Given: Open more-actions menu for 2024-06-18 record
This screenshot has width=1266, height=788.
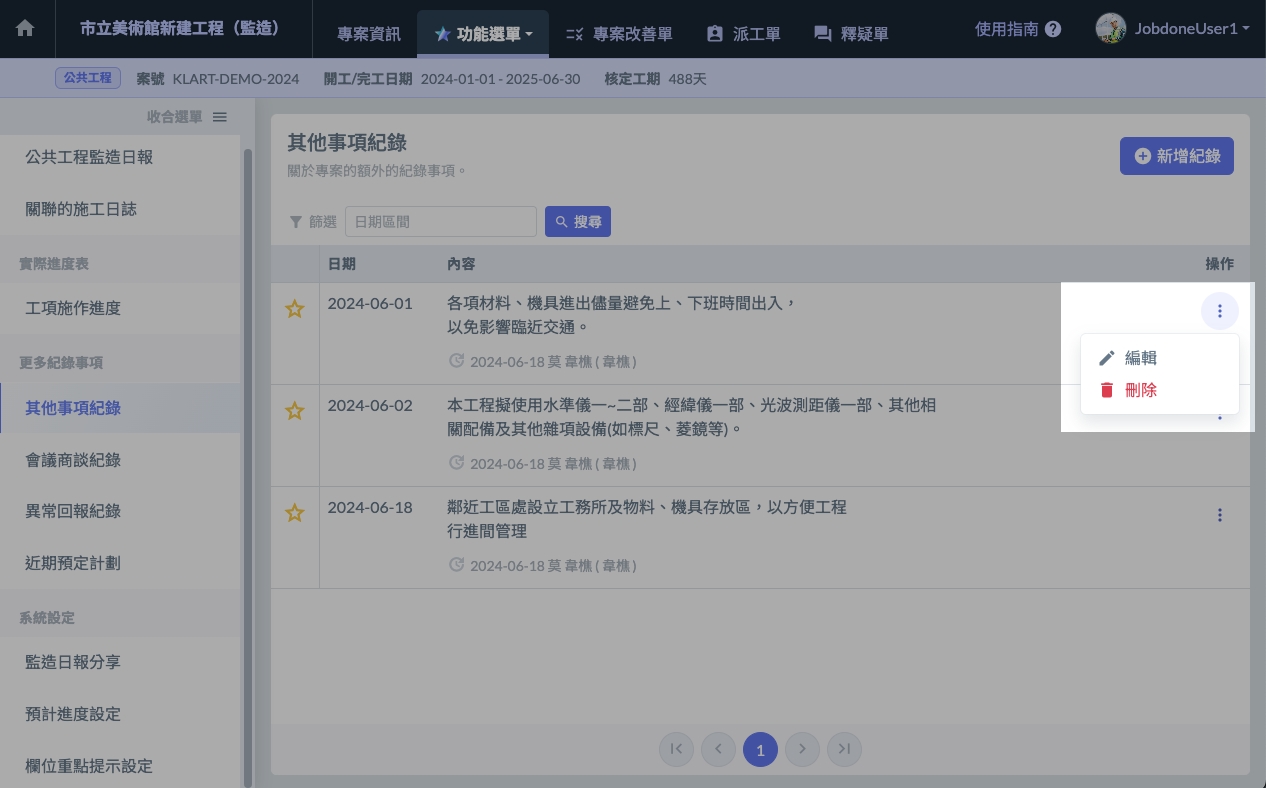Looking at the screenshot, I should (x=1219, y=515).
